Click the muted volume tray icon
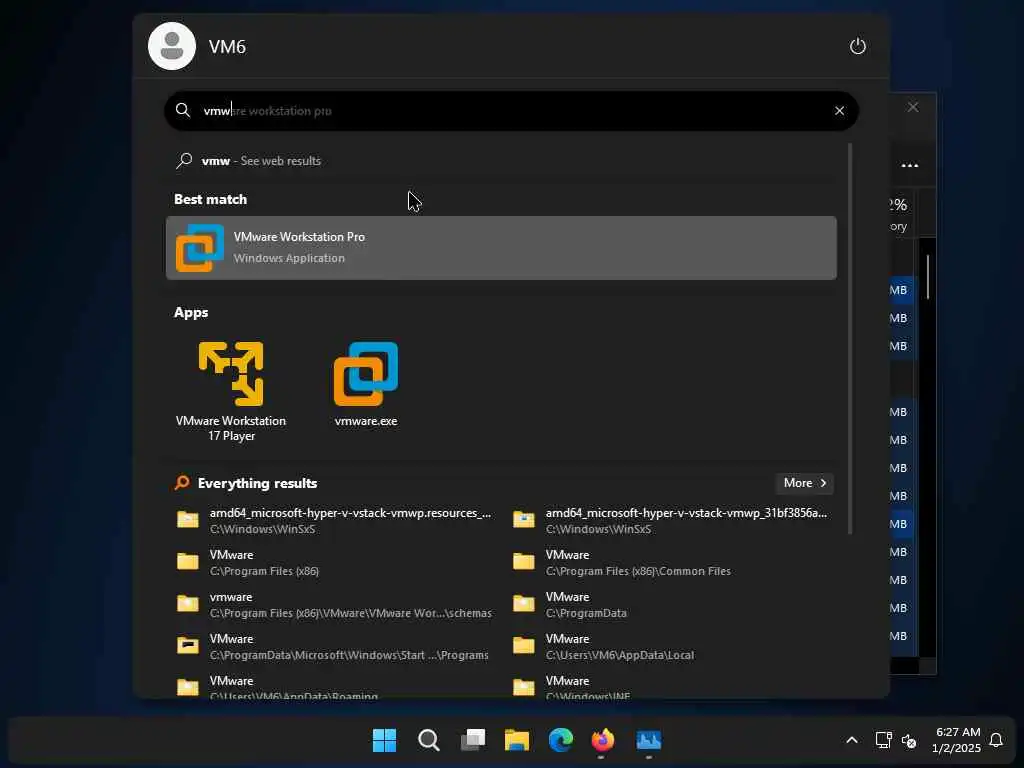Screen dimensions: 1024x768 click(908, 741)
